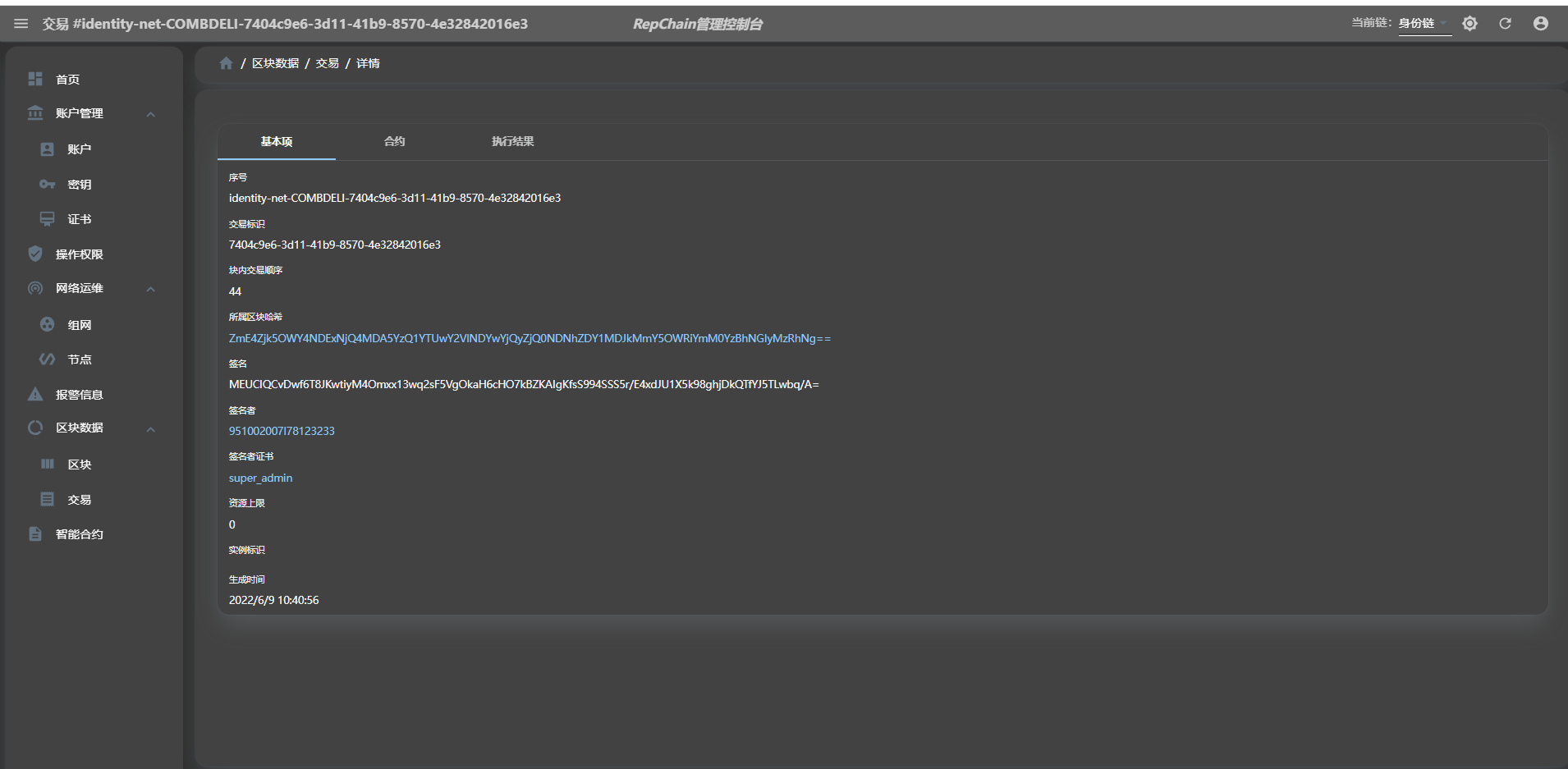Image resolution: width=1568 pixels, height=769 pixels.
Task: Open the 当前链 身份链 dropdown
Action: (1425, 24)
